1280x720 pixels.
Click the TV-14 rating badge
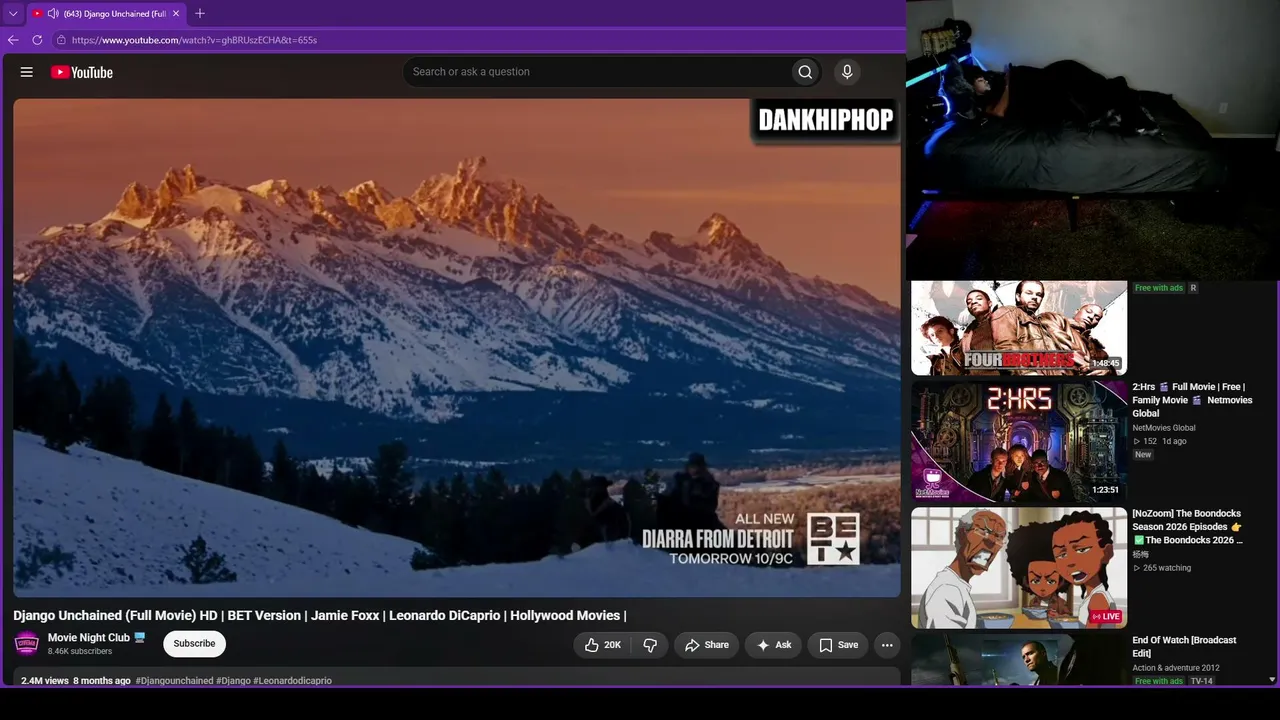tap(1201, 681)
